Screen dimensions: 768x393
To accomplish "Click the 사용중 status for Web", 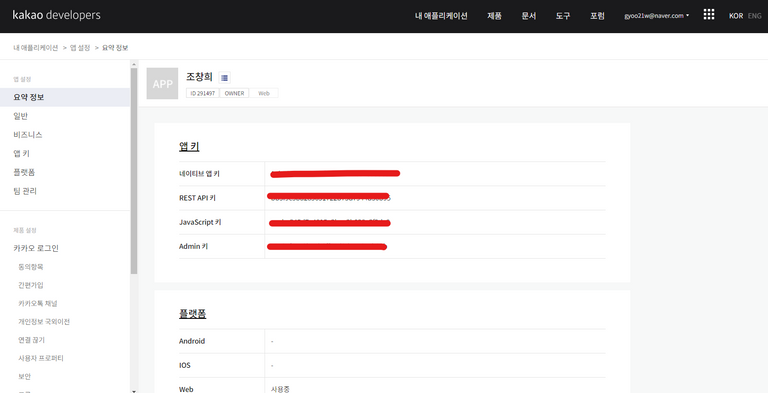I will 280,390.
